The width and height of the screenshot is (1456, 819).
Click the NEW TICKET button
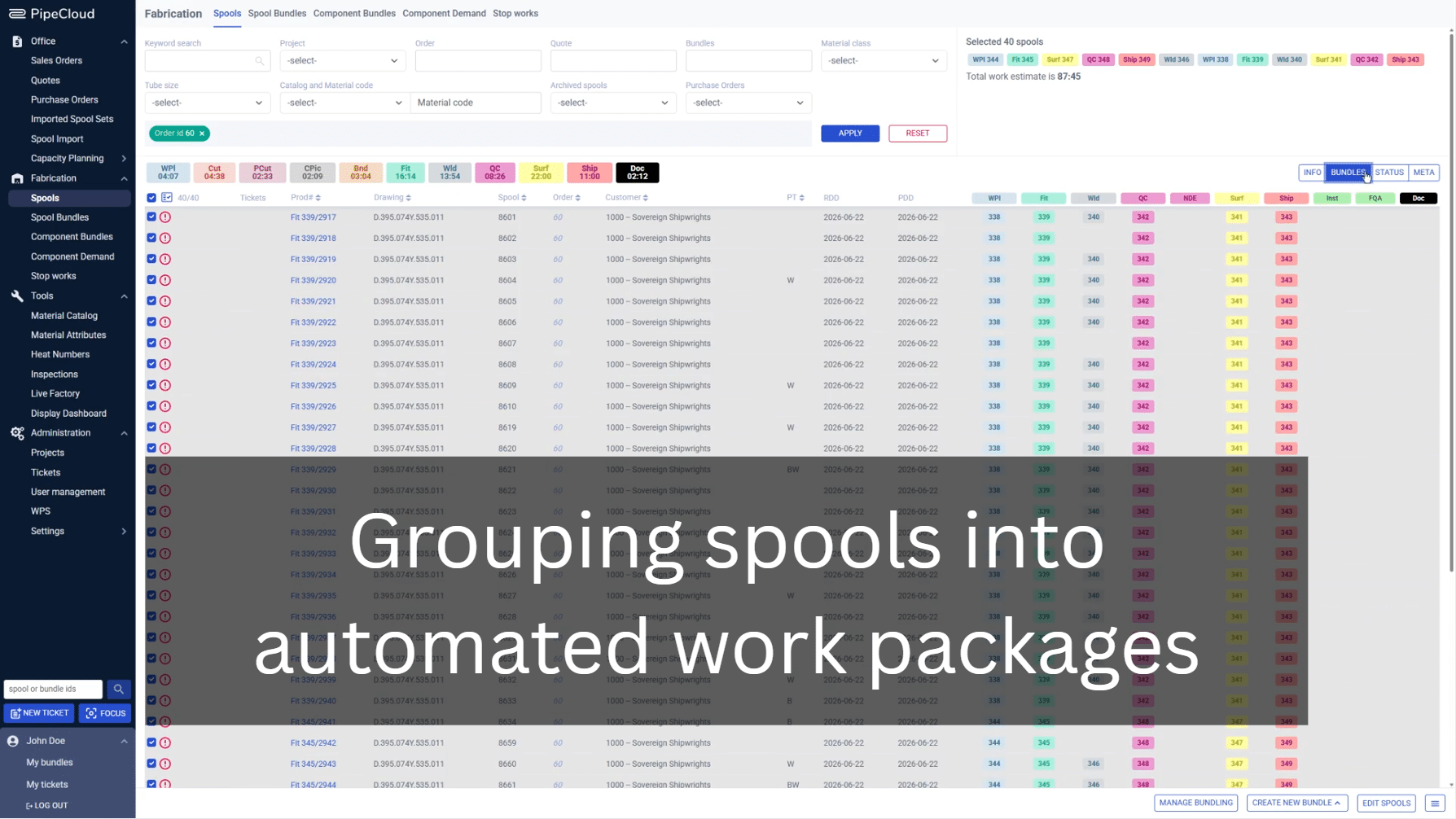(x=39, y=713)
